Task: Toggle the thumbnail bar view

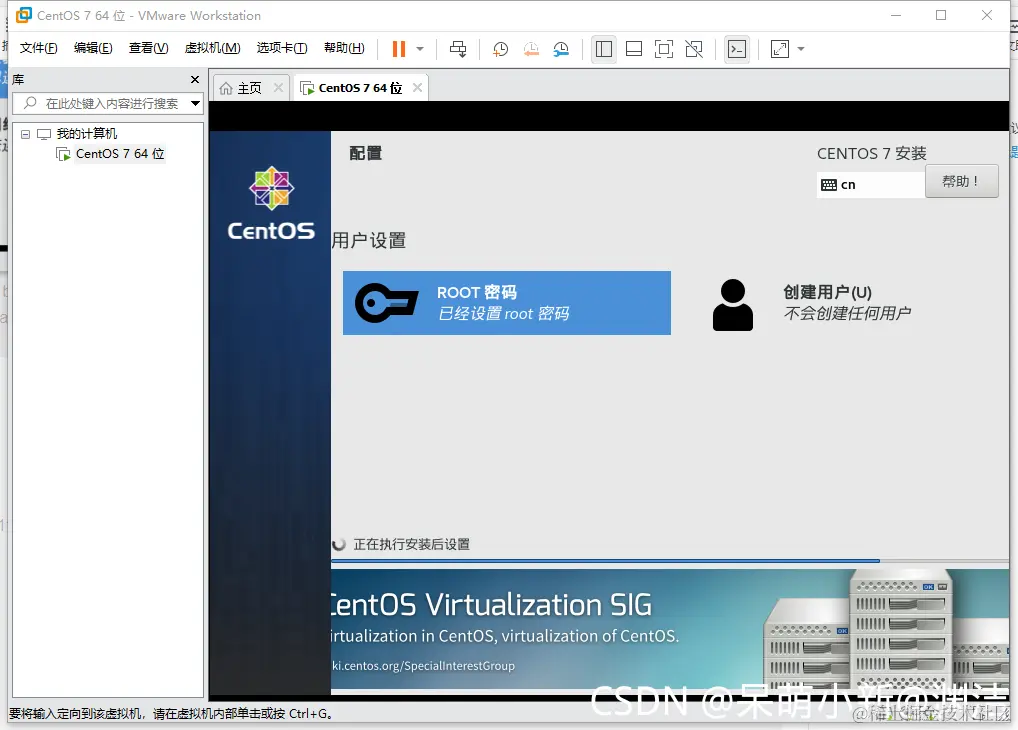Action: tap(634, 49)
